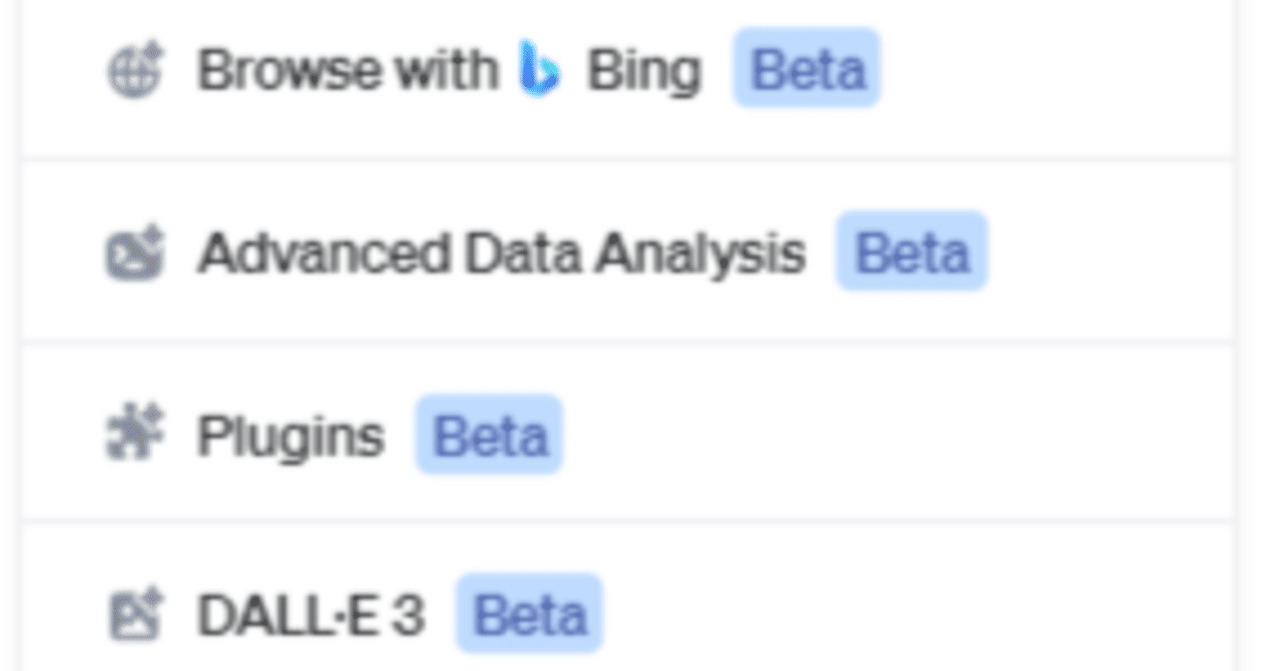Pick the DALL·E 3 option

click(x=311, y=615)
